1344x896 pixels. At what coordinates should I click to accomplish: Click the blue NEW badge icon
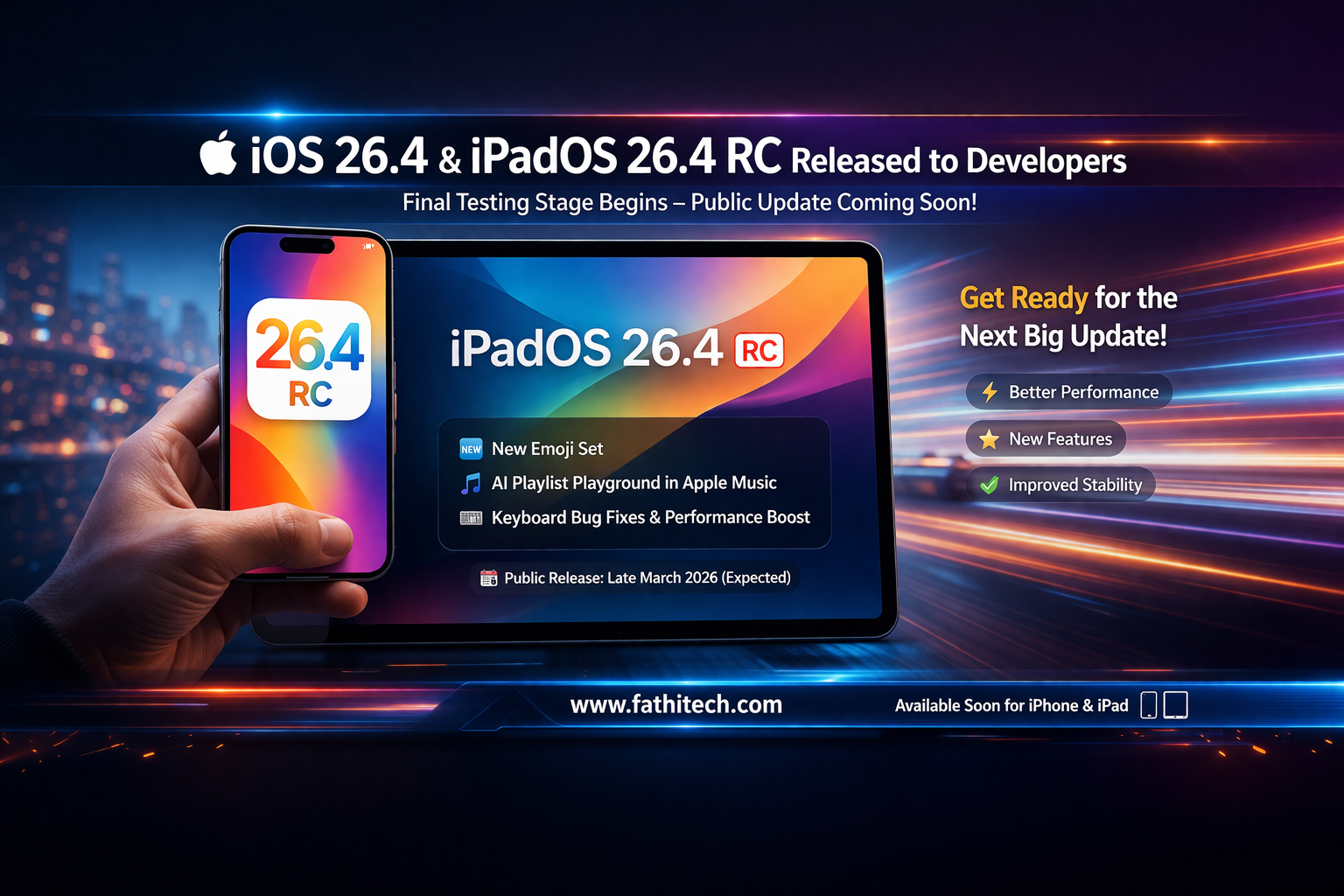(x=471, y=449)
